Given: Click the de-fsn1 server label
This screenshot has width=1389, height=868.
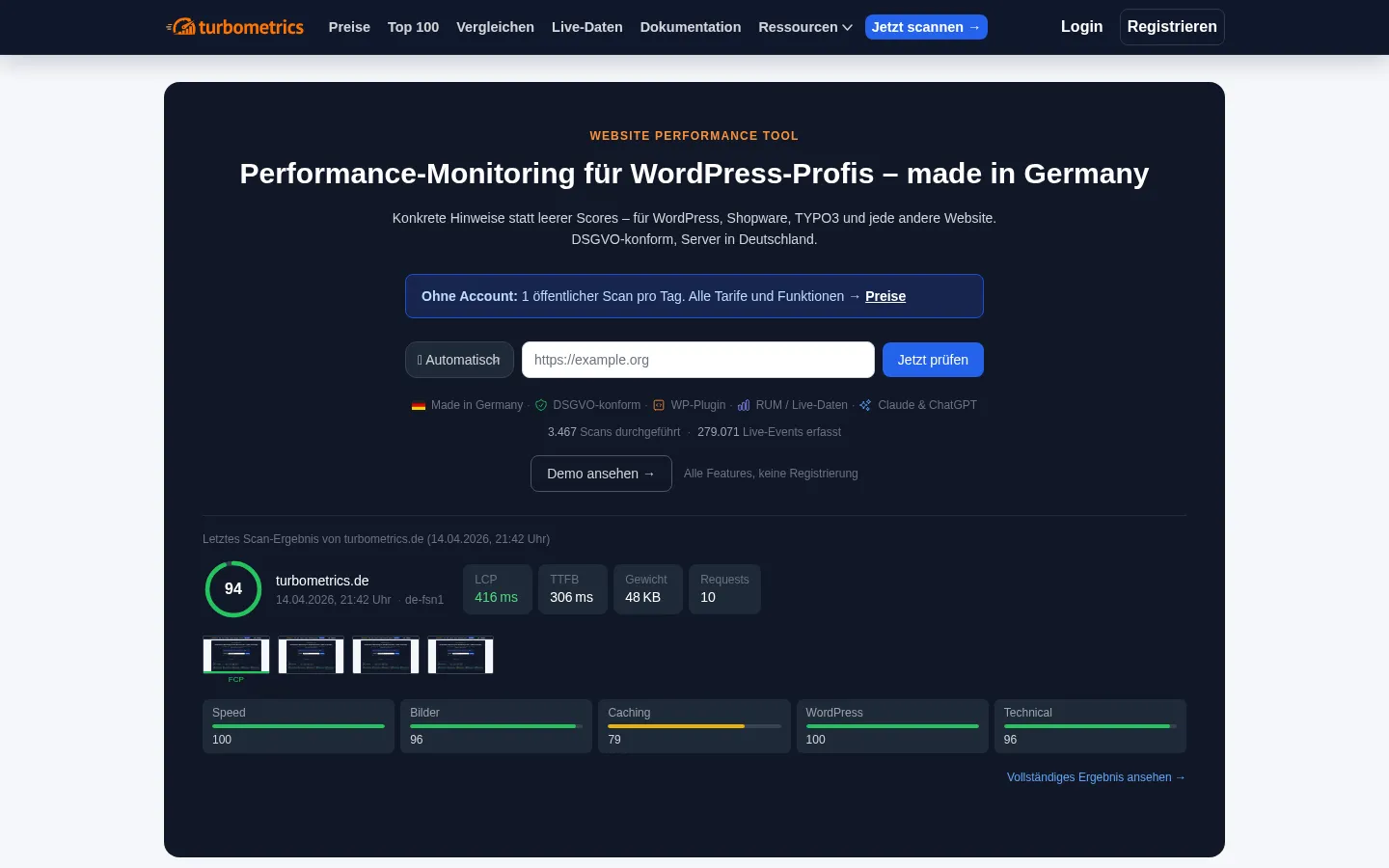Looking at the screenshot, I should point(424,600).
